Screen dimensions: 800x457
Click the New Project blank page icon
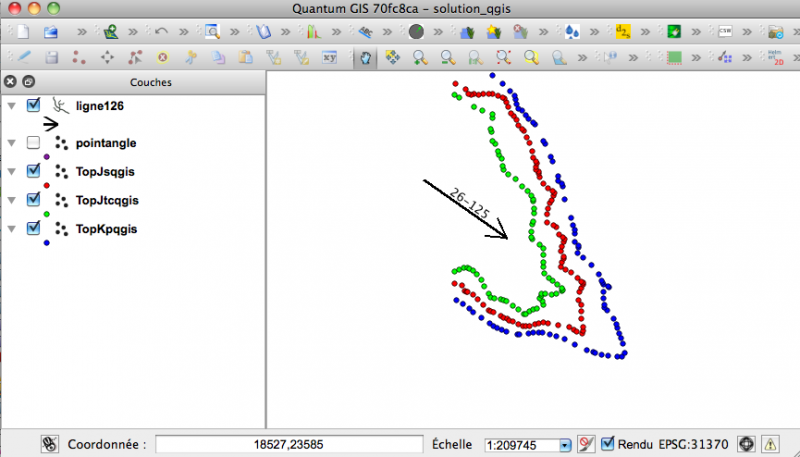point(24,32)
